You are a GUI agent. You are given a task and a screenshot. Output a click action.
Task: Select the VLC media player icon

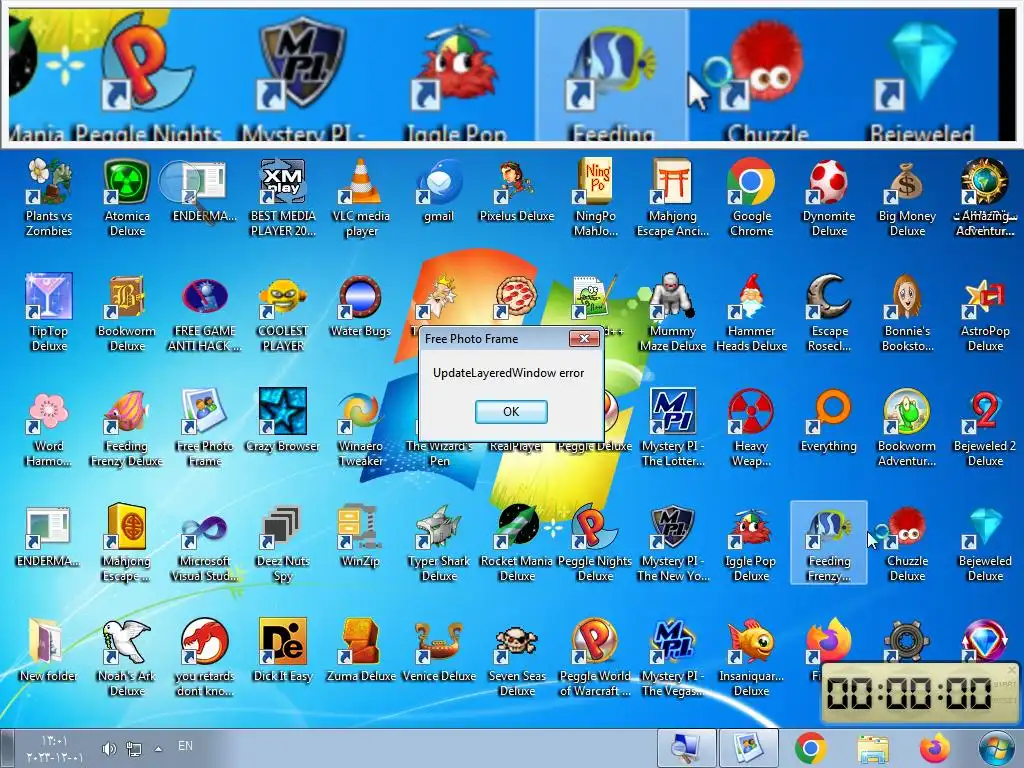click(360, 198)
